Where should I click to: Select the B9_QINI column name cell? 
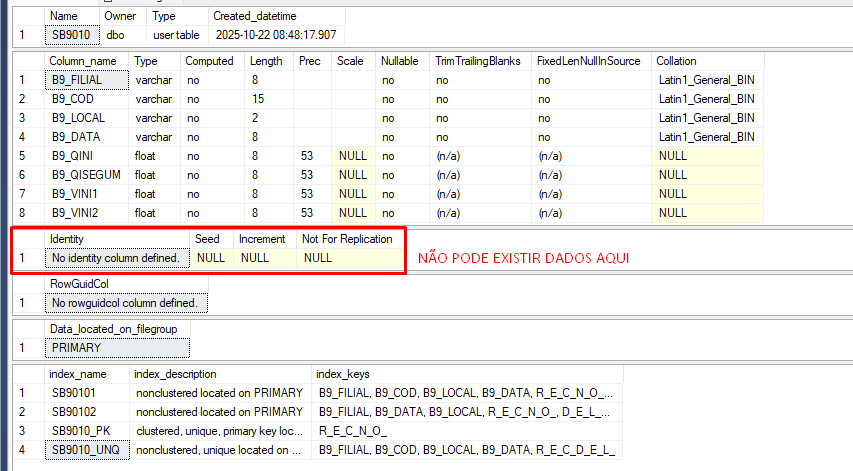coord(87,156)
